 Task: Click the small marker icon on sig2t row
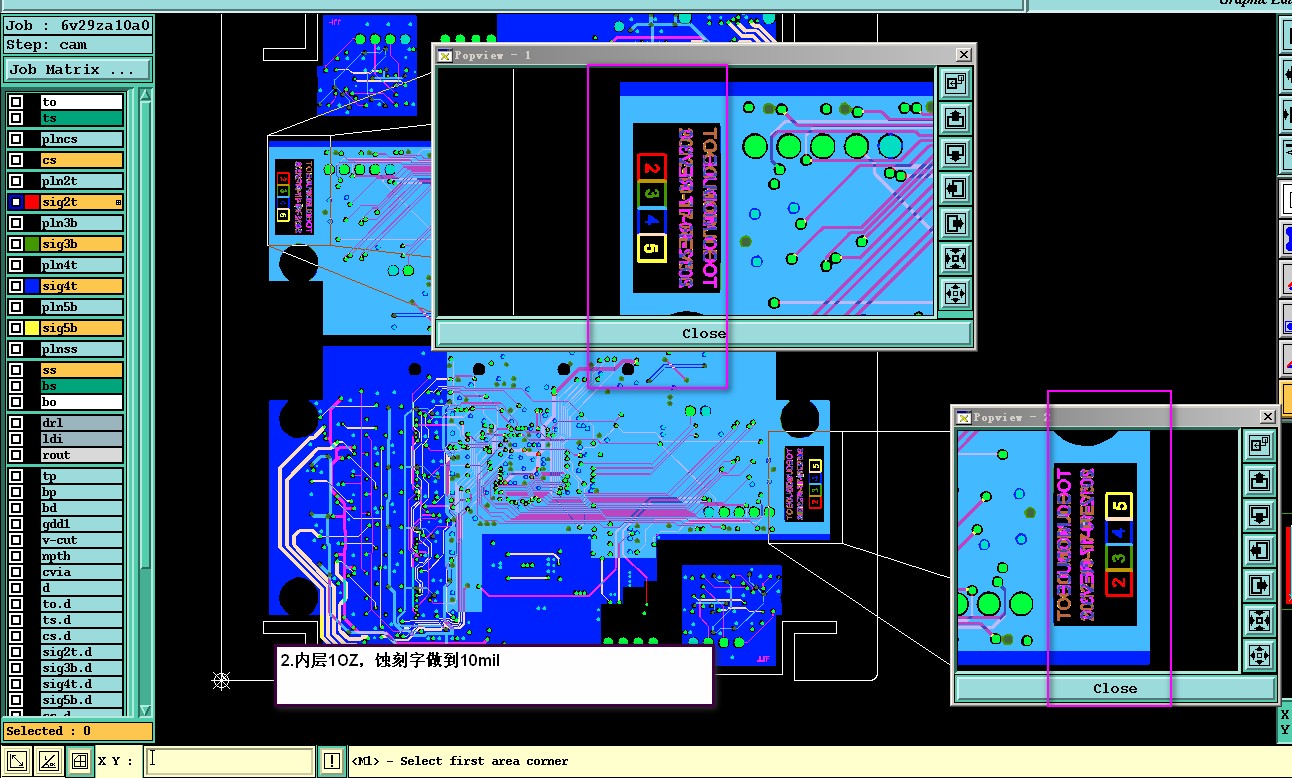click(119, 202)
